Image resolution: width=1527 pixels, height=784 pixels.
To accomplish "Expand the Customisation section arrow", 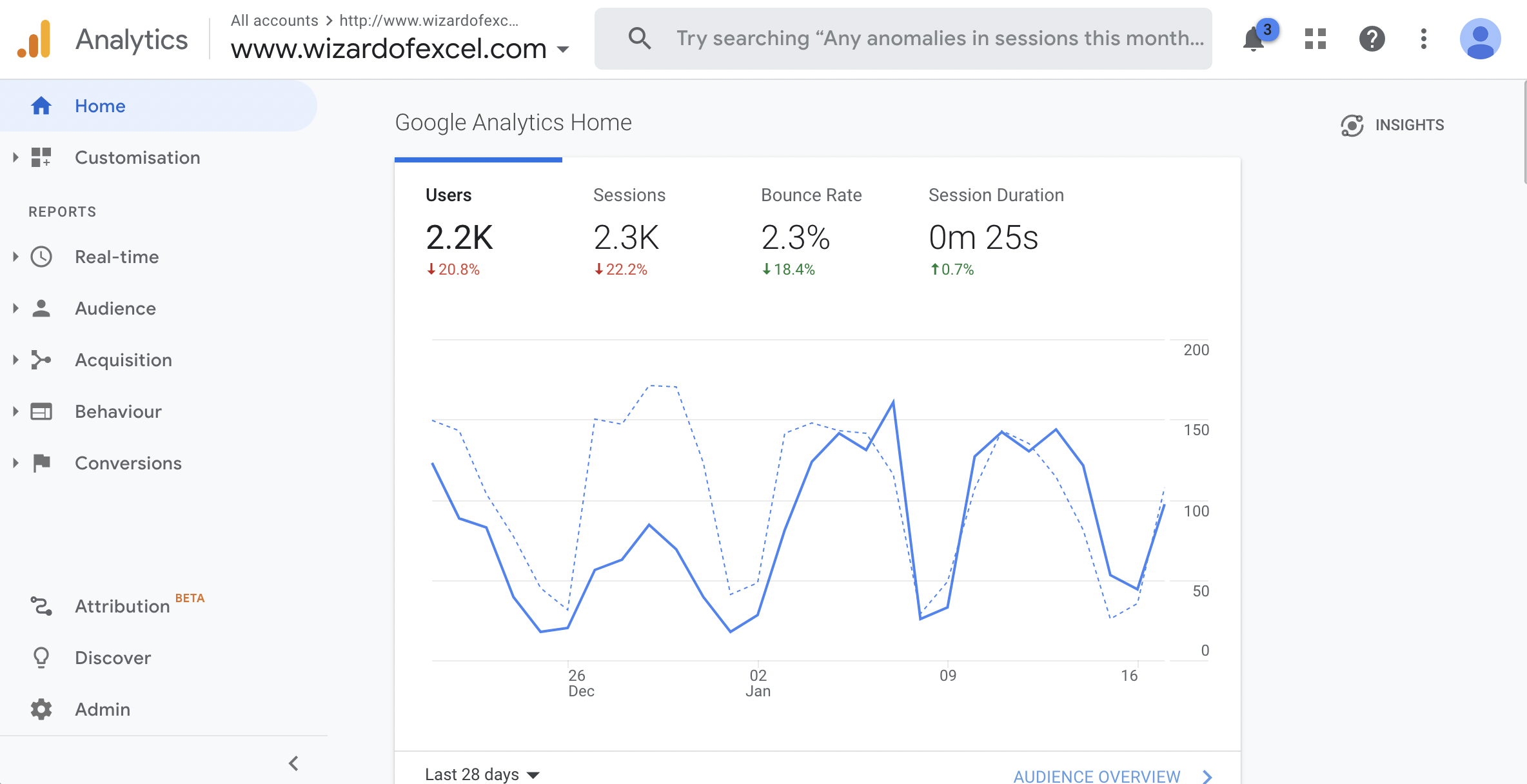I will [x=15, y=157].
